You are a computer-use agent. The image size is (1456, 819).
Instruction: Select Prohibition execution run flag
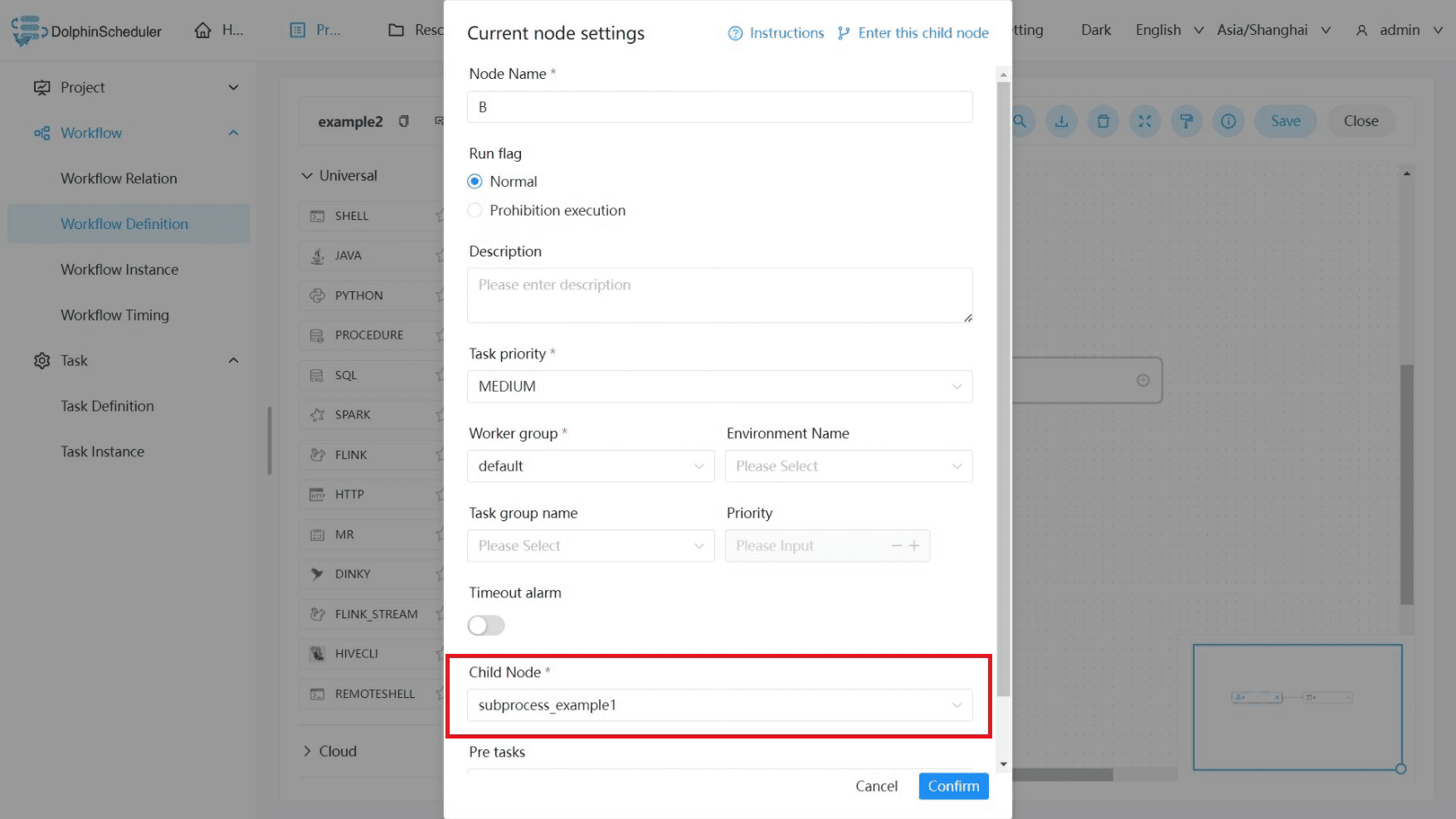point(475,211)
